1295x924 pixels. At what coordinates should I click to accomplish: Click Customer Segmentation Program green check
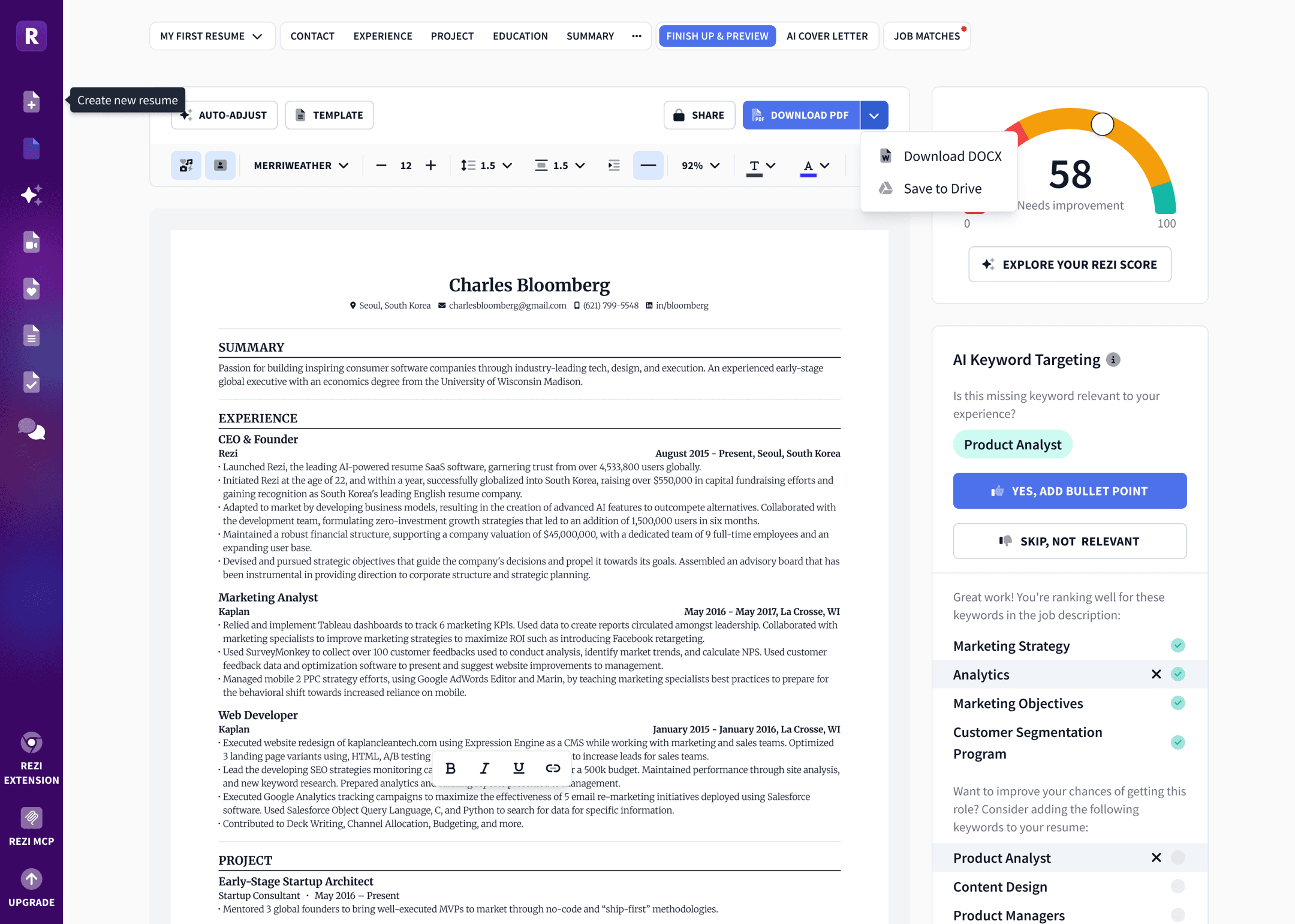[1177, 742]
